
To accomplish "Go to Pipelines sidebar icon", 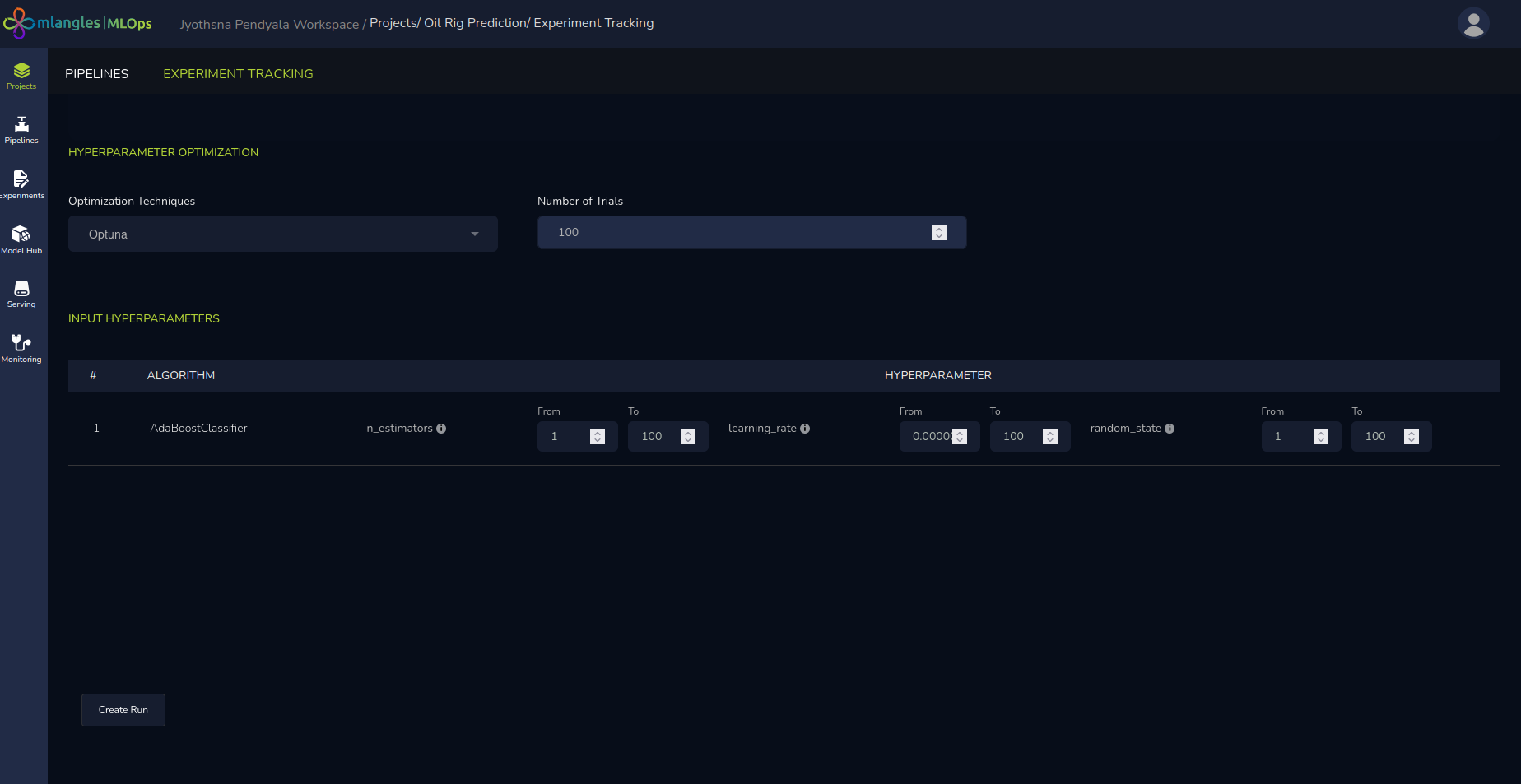I will pos(21,130).
